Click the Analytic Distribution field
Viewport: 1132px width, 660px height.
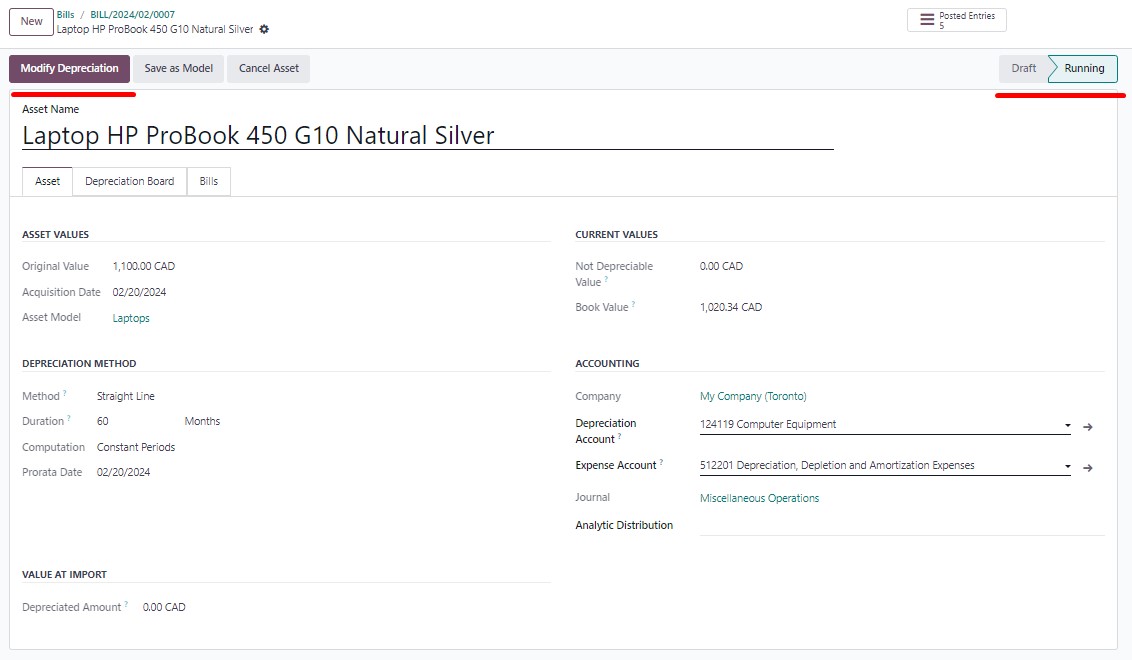coord(902,525)
